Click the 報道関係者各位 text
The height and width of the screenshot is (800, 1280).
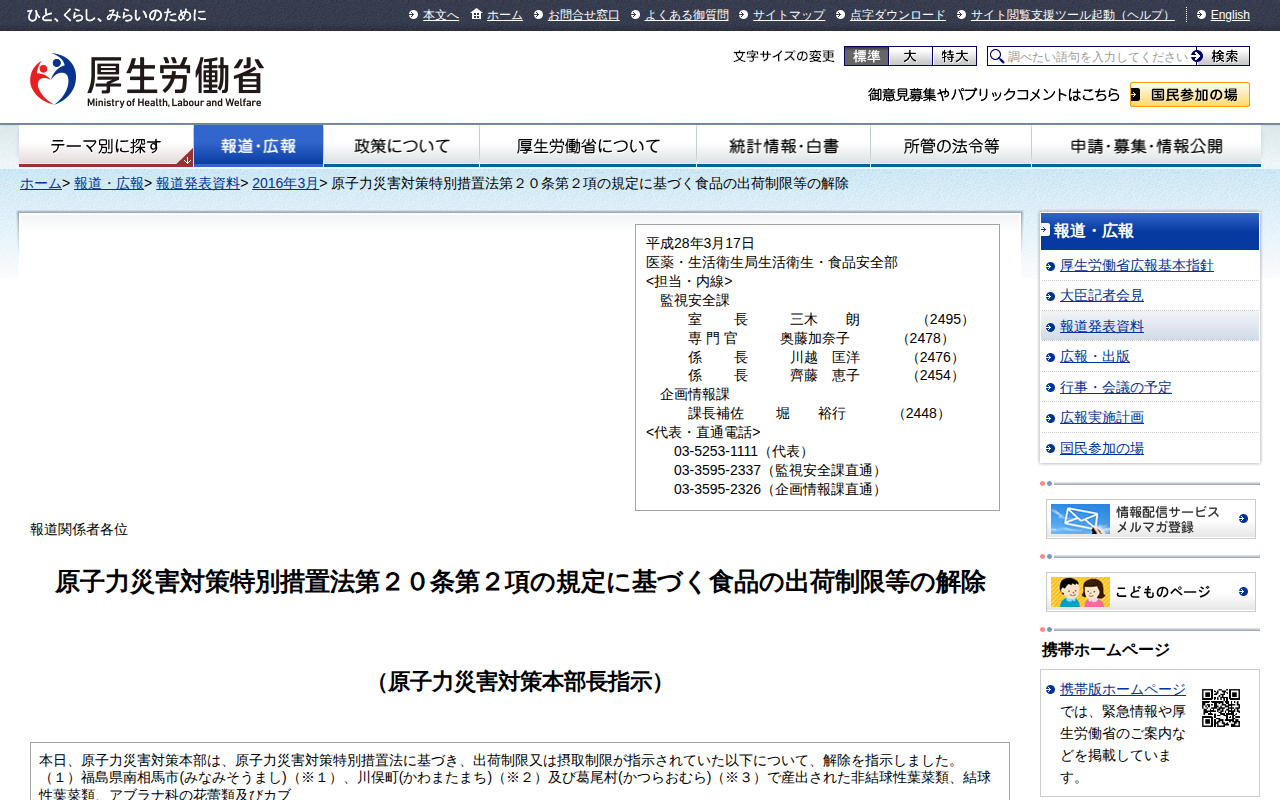(x=79, y=530)
